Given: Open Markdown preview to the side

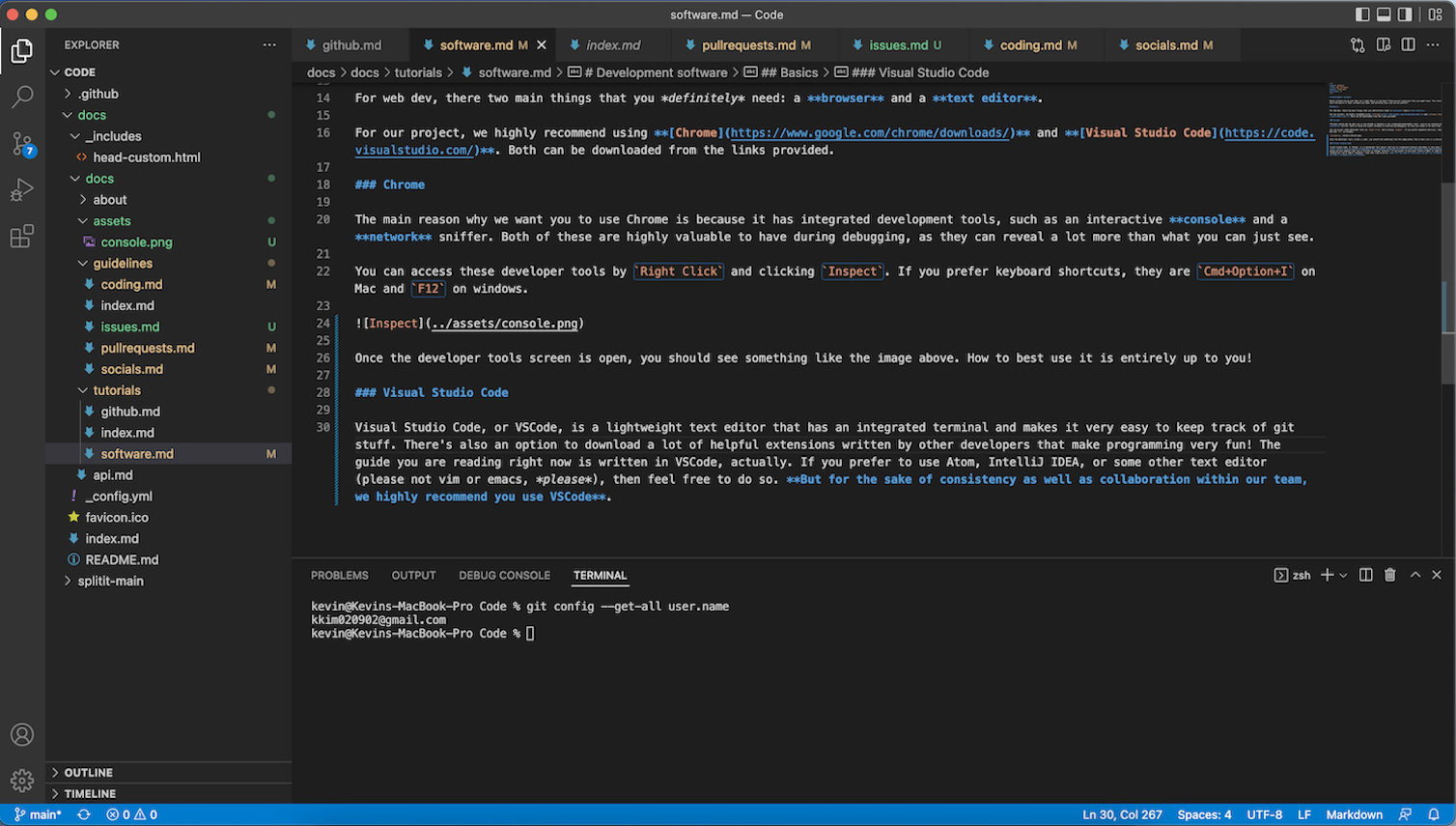Looking at the screenshot, I should click(1384, 44).
